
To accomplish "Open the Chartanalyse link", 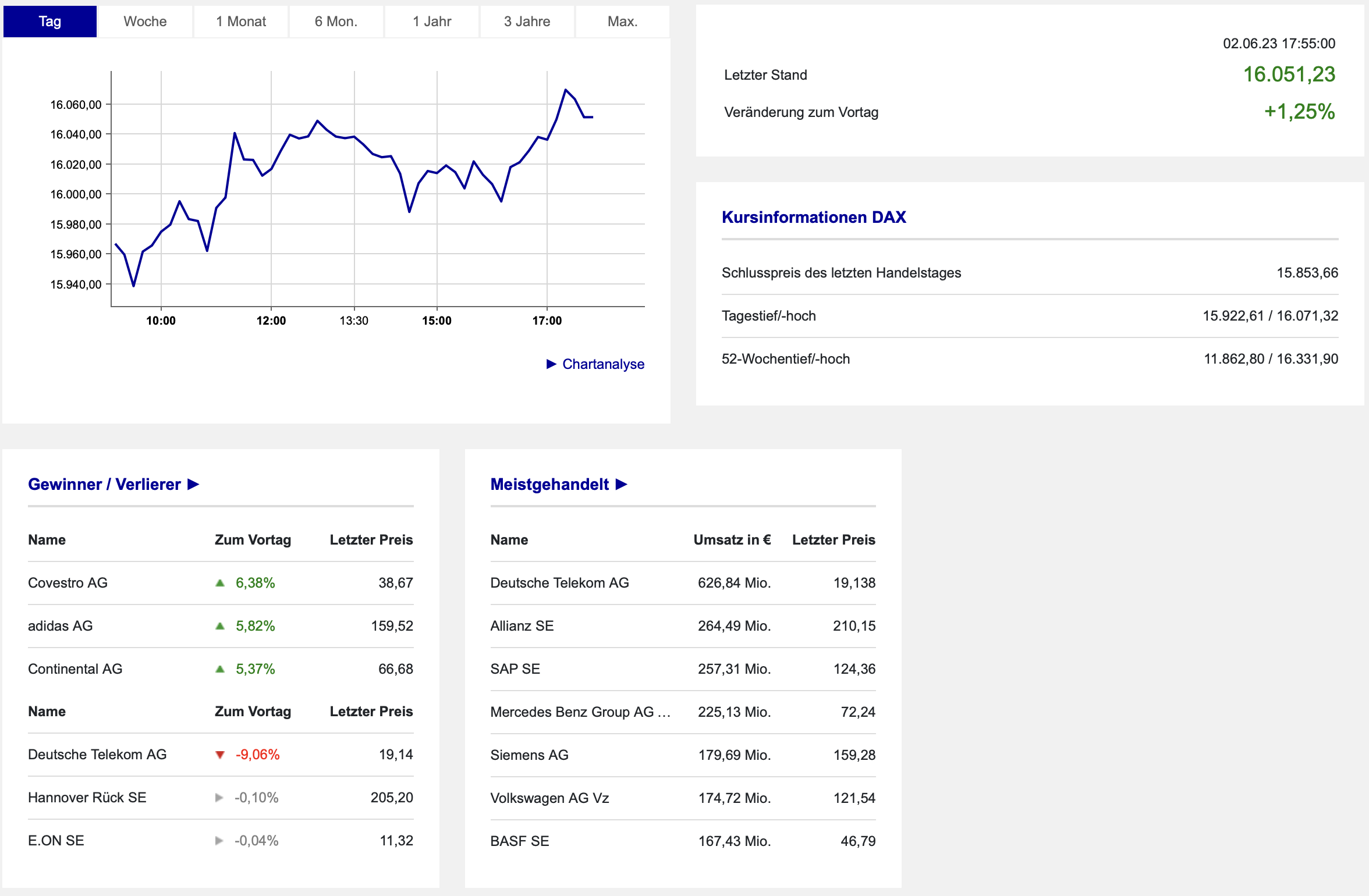I will coord(603,364).
